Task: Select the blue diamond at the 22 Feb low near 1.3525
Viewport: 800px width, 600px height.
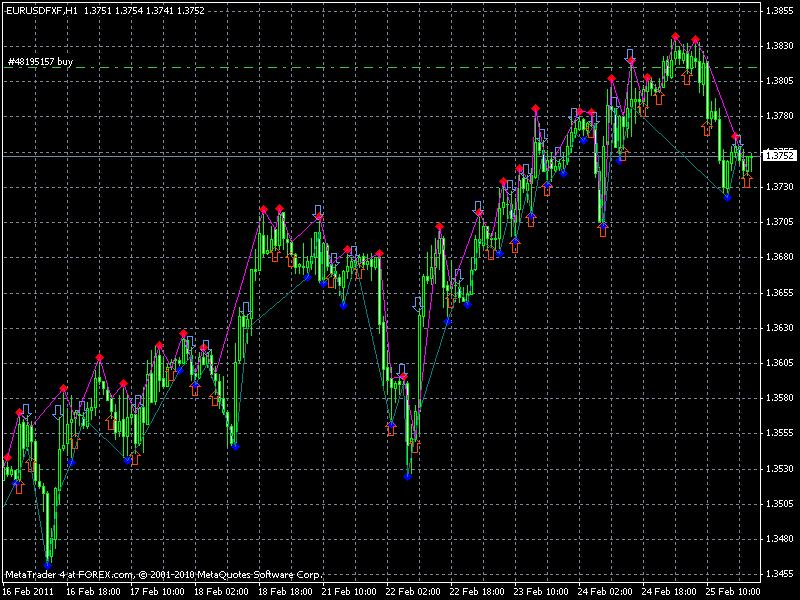Action: coord(407,477)
